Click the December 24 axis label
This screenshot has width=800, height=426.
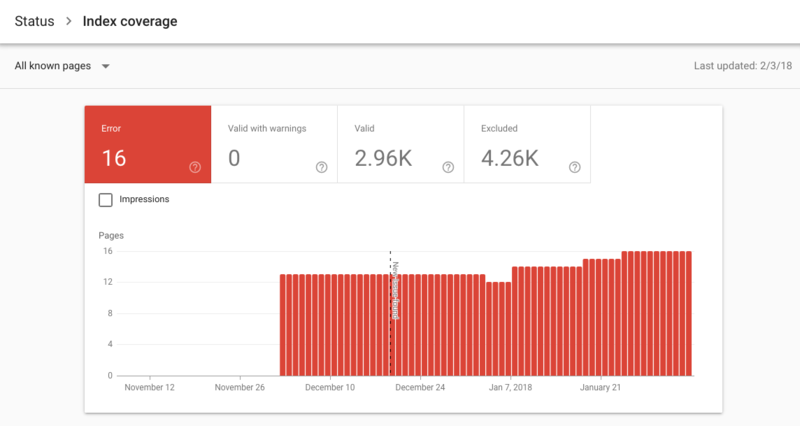click(420, 387)
